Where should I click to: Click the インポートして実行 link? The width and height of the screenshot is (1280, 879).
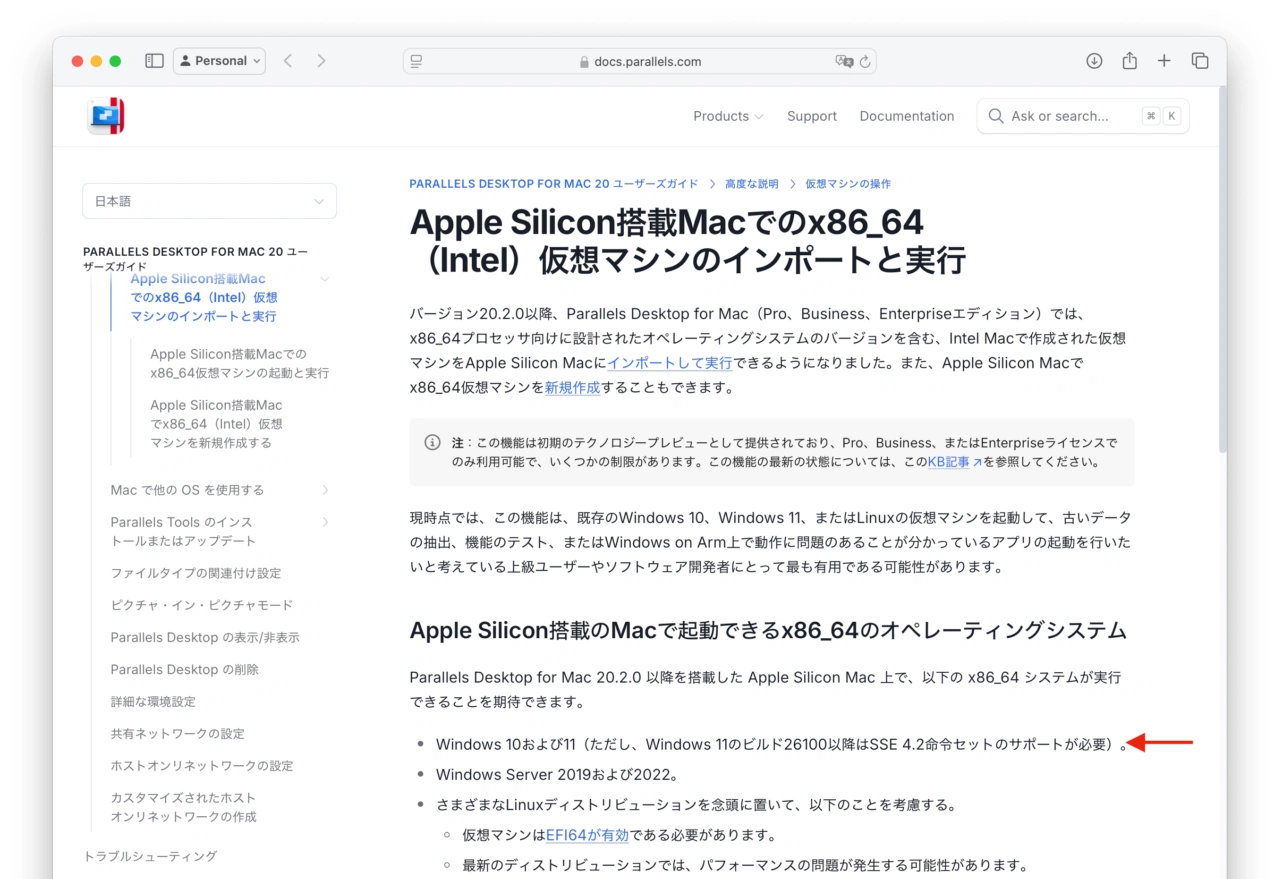pyautogui.click(x=669, y=363)
